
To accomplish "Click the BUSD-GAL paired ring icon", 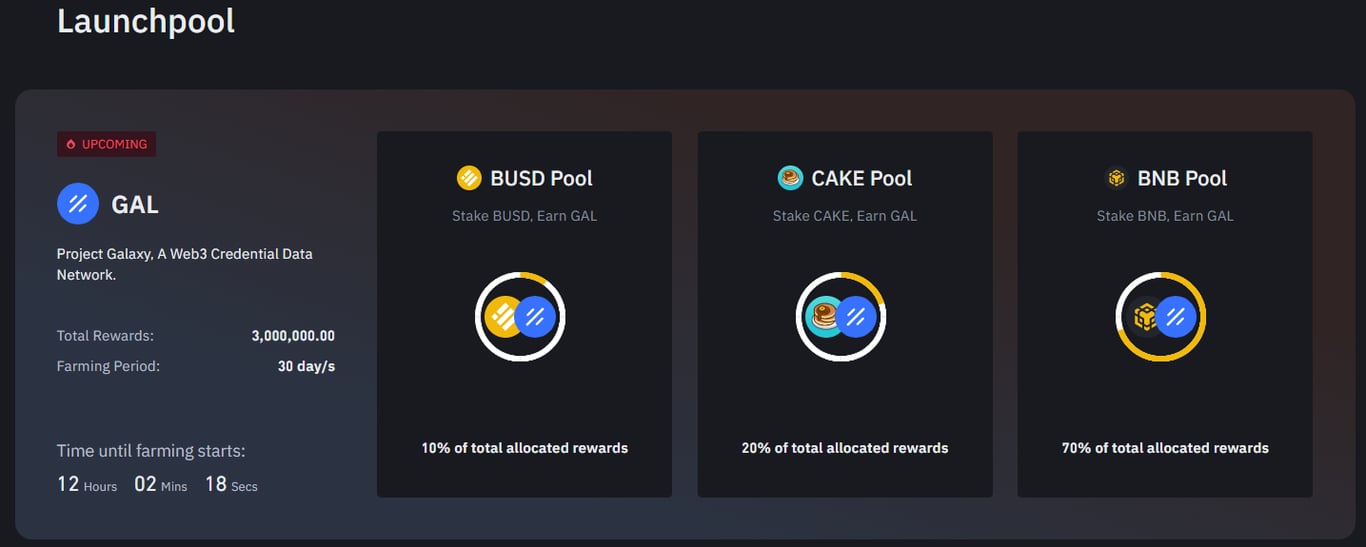I will point(520,317).
